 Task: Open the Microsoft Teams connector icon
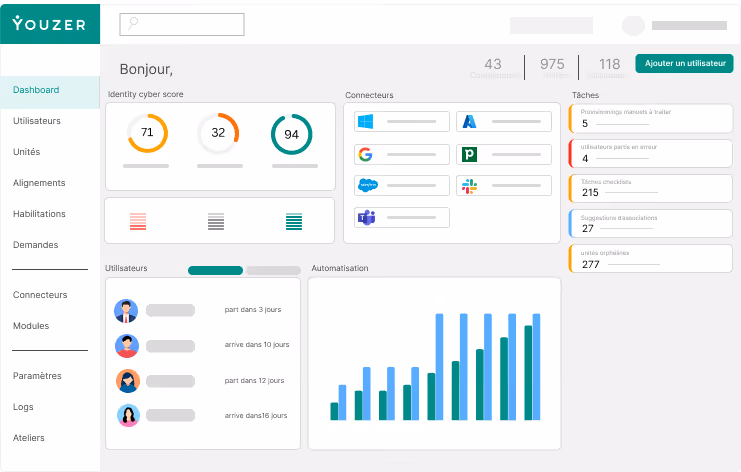click(x=366, y=217)
